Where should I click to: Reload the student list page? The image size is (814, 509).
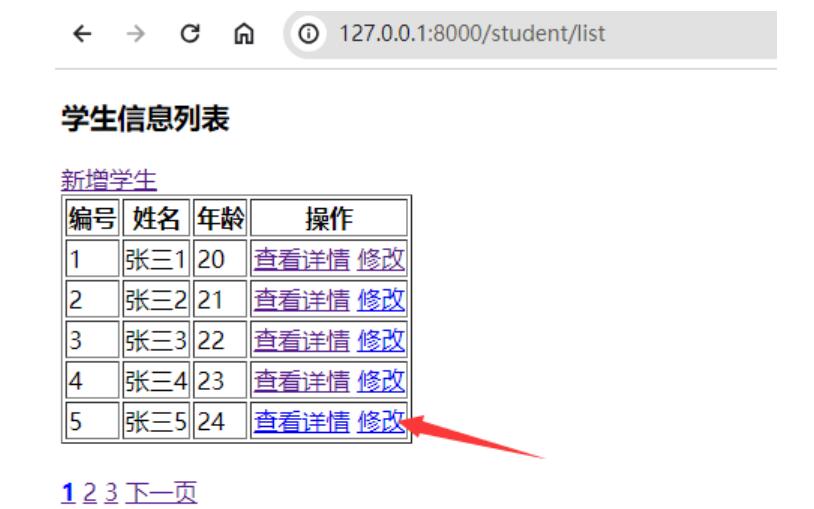[189, 34]
